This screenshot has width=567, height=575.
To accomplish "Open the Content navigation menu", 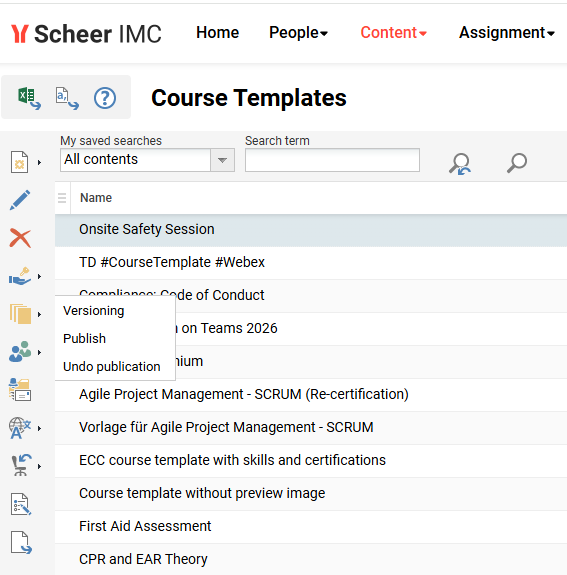I will [x=393, y=33].
